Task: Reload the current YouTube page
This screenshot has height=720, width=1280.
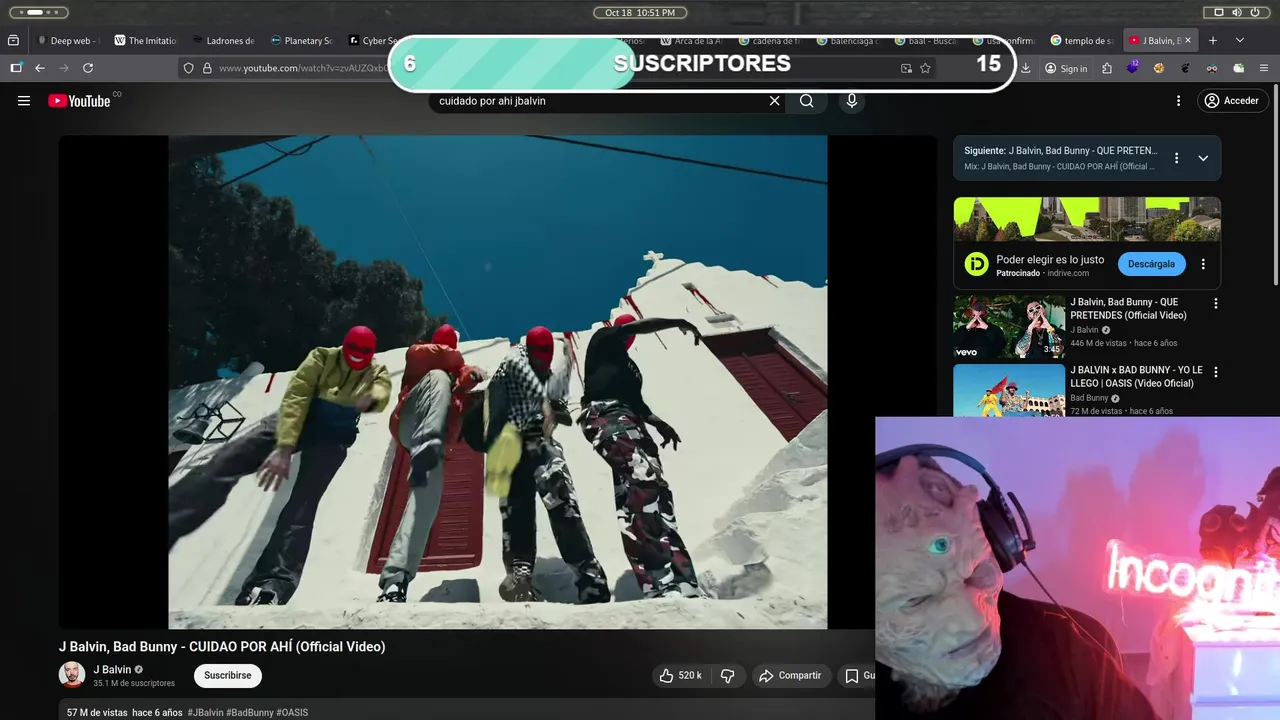Action: click(88, 68)
